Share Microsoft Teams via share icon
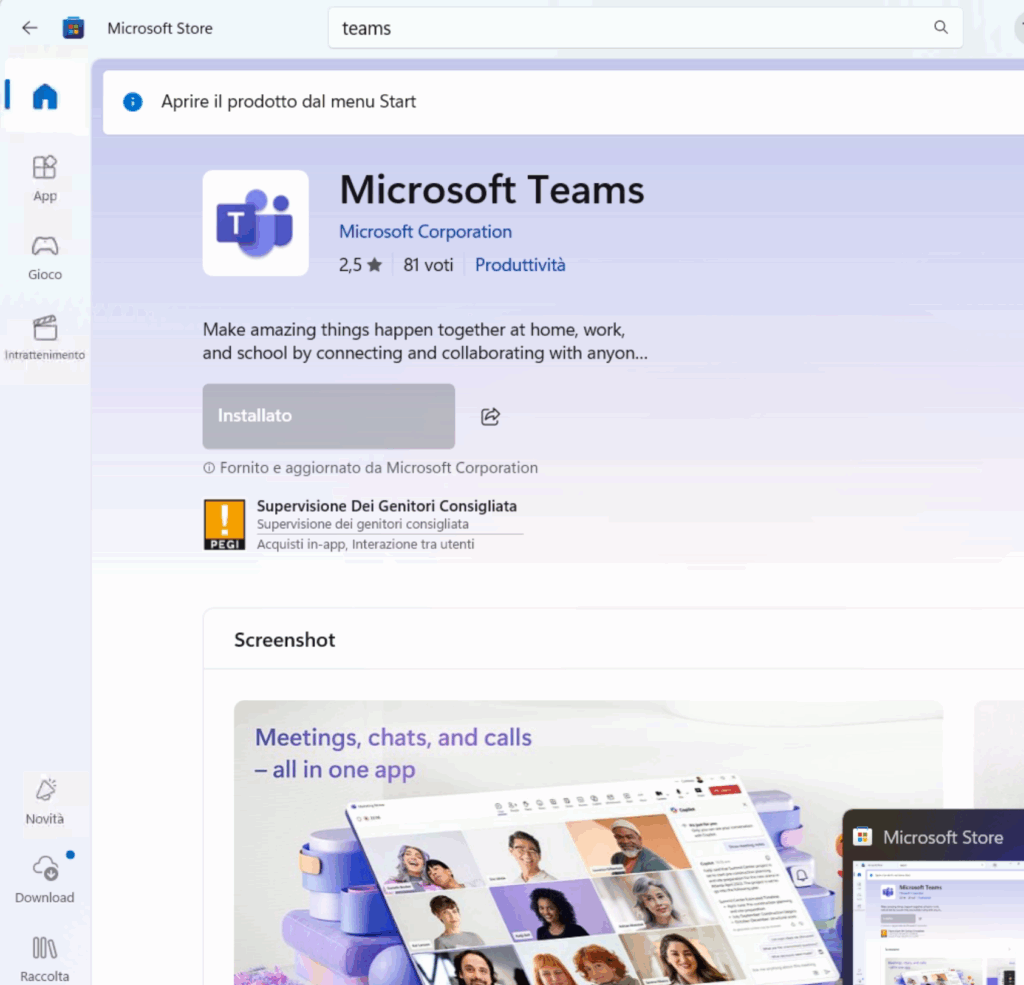Image resolution: width=1024 pixels, height=985 pixels. [x=490, y=416]
